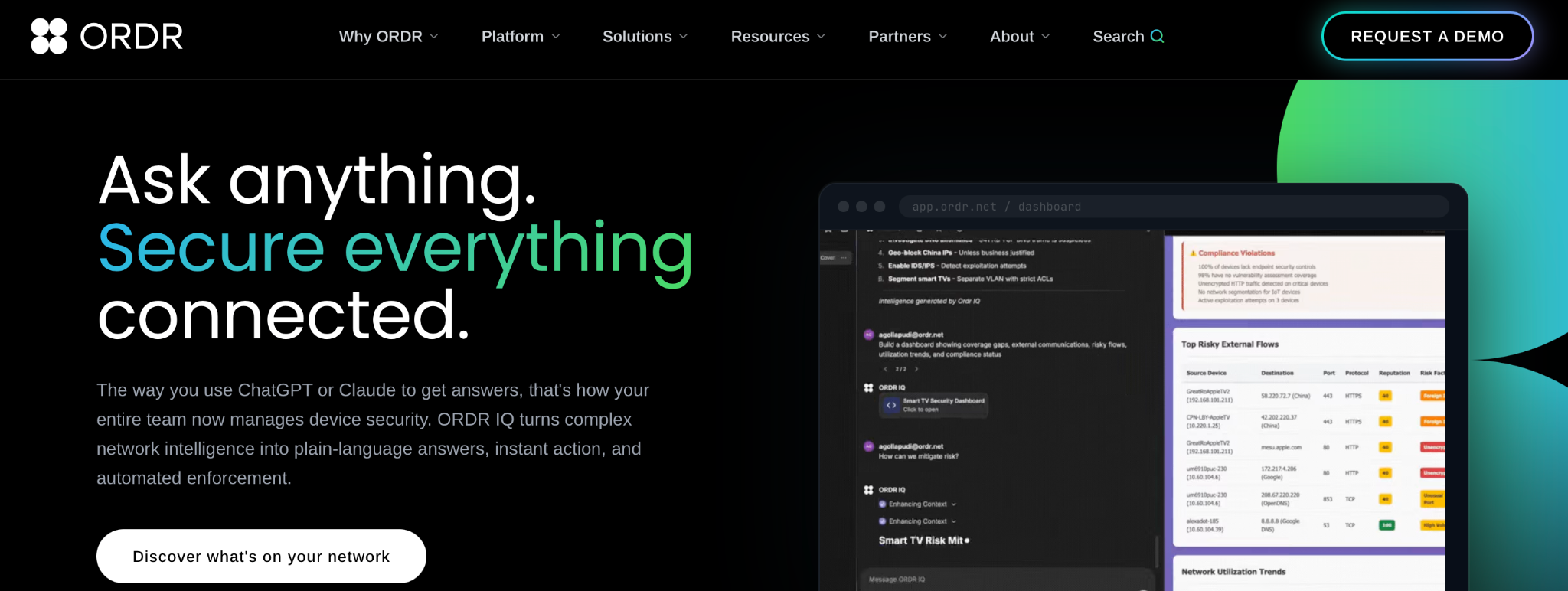
Task: Click the ORDR IQ icon above Enhancing Context
Action: point(868,490)
